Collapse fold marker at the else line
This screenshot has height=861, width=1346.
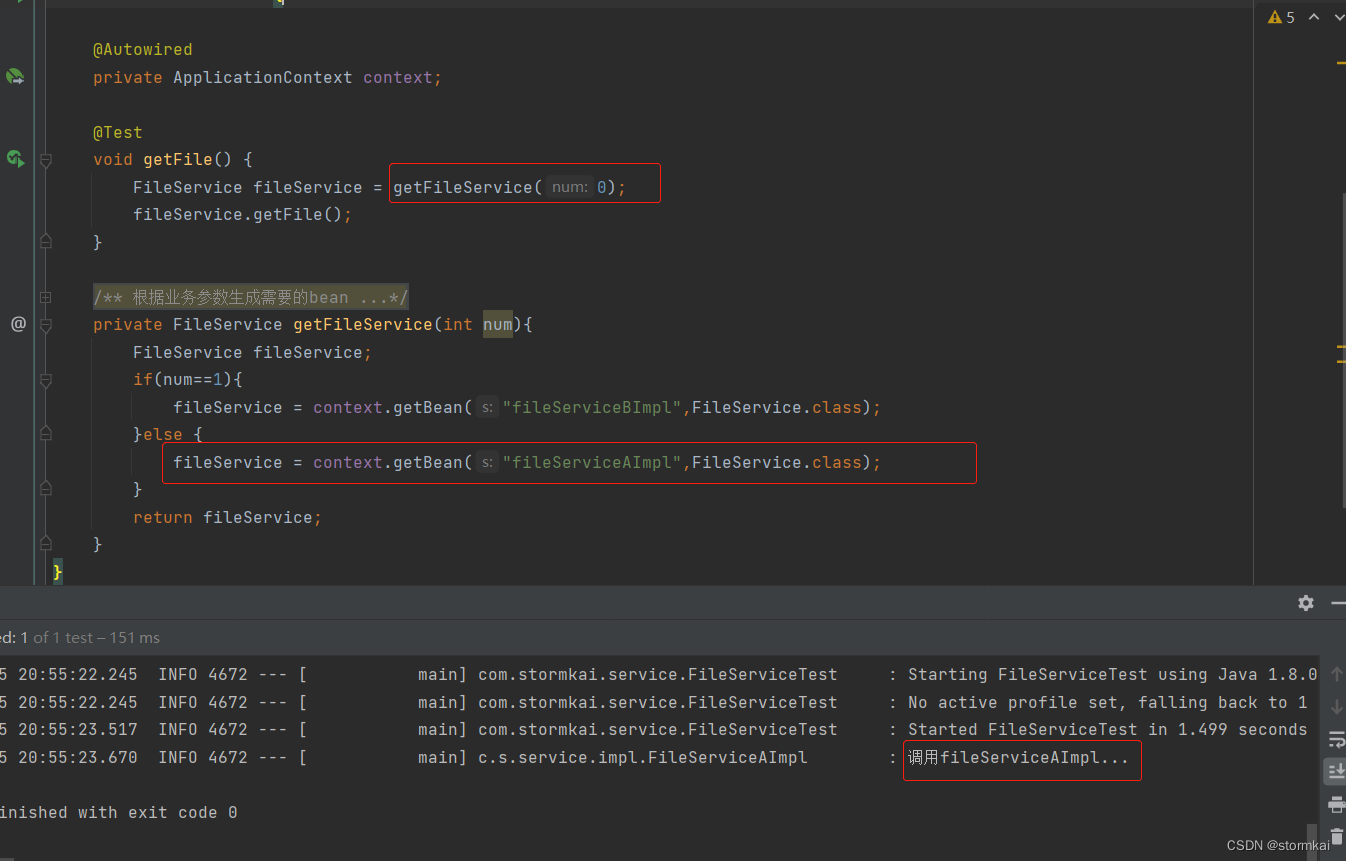pyautogui.click(x=46, y=433)
